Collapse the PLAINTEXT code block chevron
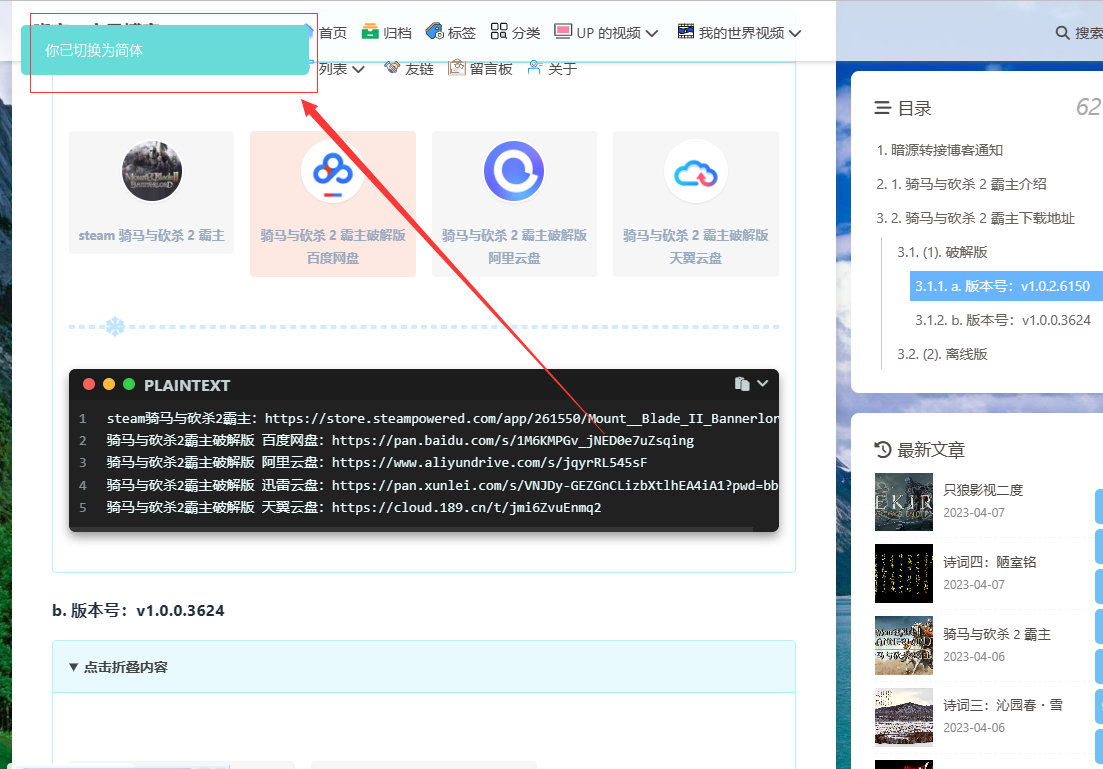1103x769 pixels. [x=763, y=384]
